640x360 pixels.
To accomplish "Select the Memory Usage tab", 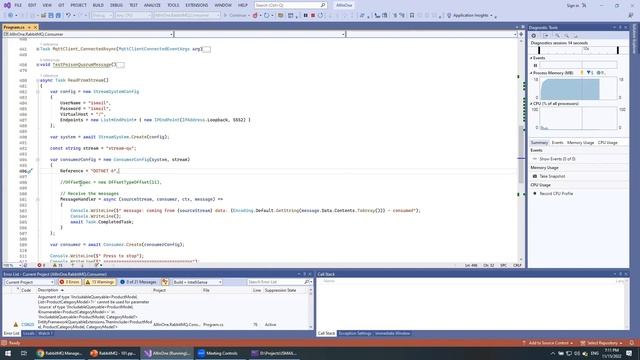I will click(x=580, y=143).
